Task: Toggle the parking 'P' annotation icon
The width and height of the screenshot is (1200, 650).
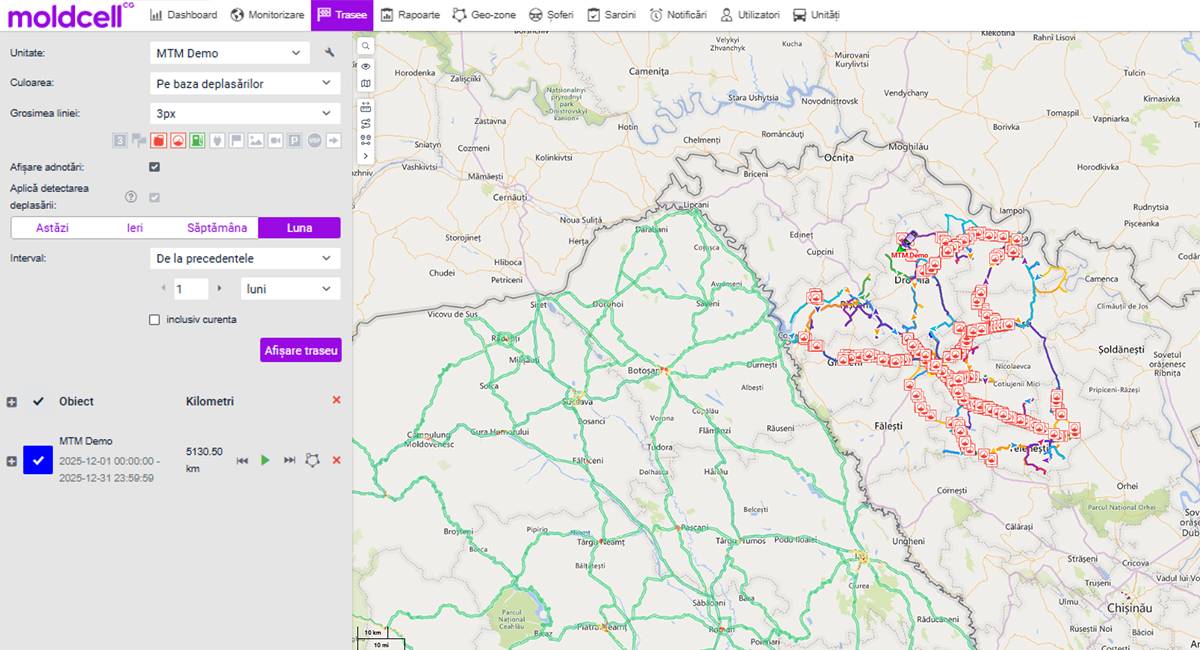Action: point(295,141)
